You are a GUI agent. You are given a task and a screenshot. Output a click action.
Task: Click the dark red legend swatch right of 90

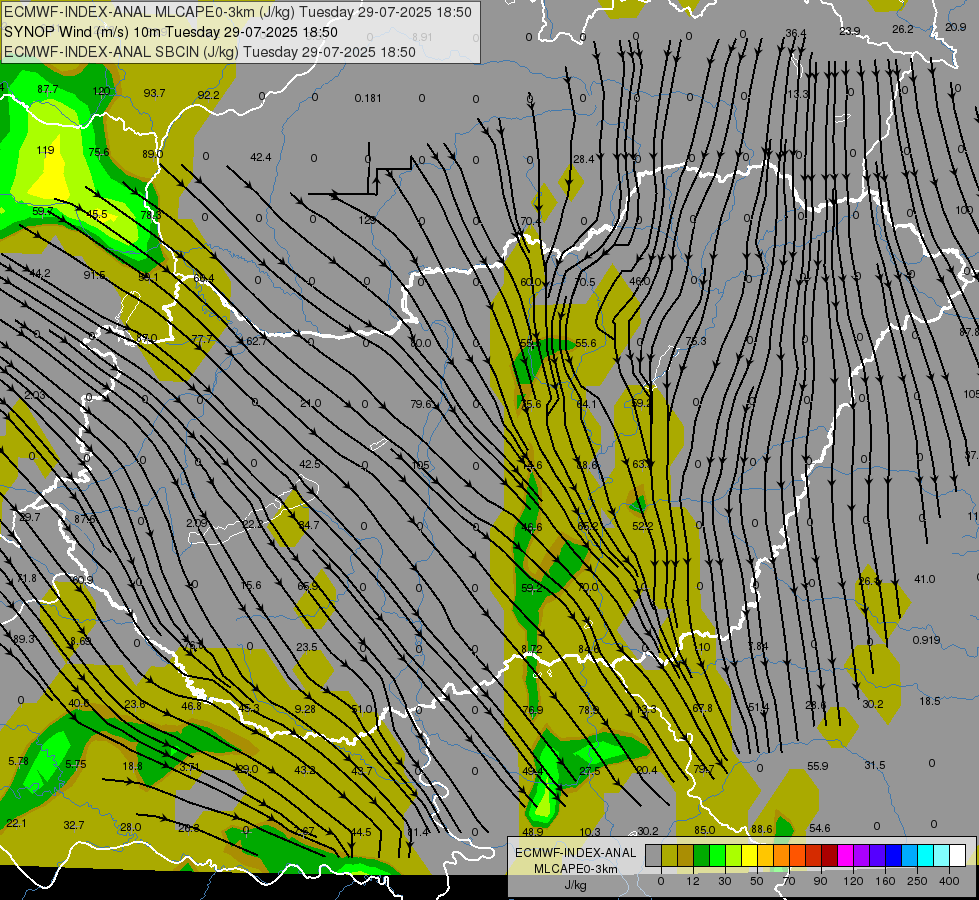click(x=829, y=855)
